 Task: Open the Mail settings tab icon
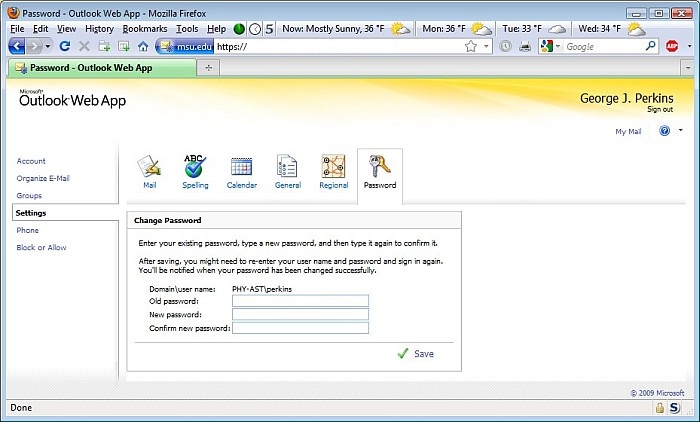pos(150,171)
